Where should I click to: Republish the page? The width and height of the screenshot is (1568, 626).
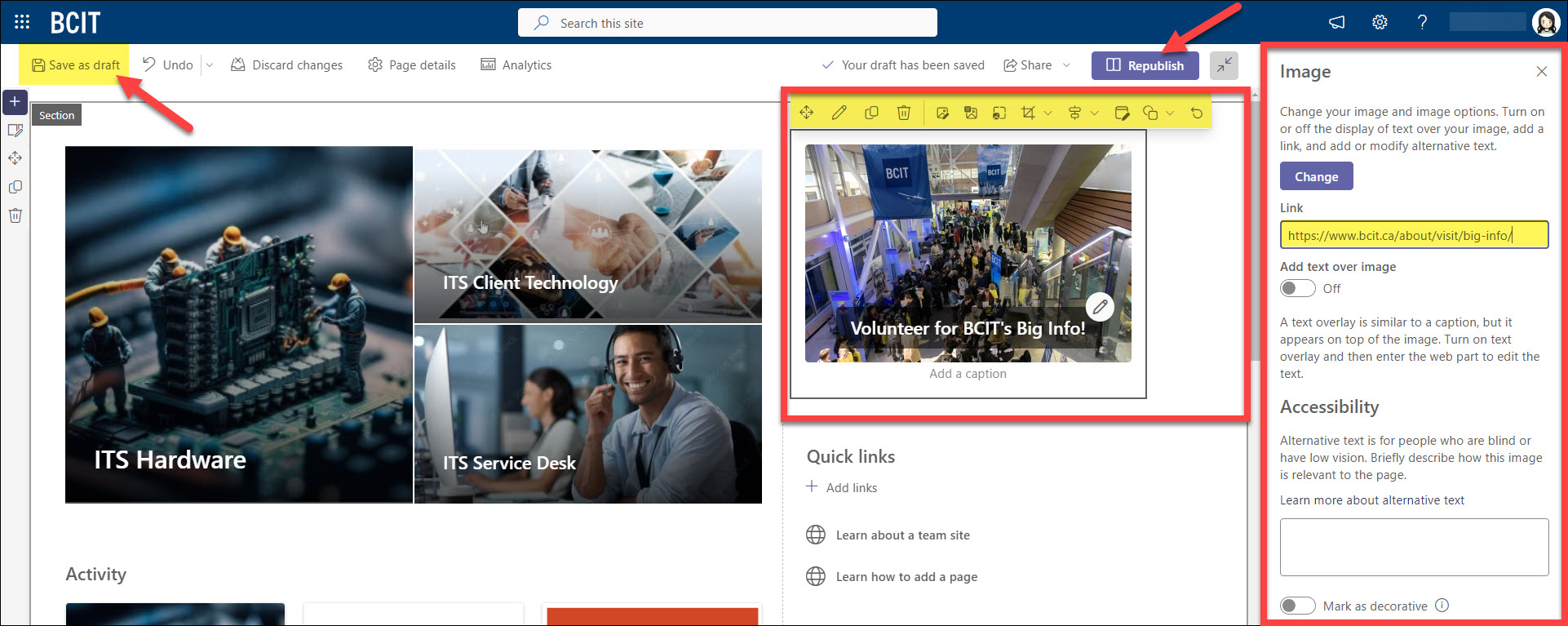tap(1145, 65)
